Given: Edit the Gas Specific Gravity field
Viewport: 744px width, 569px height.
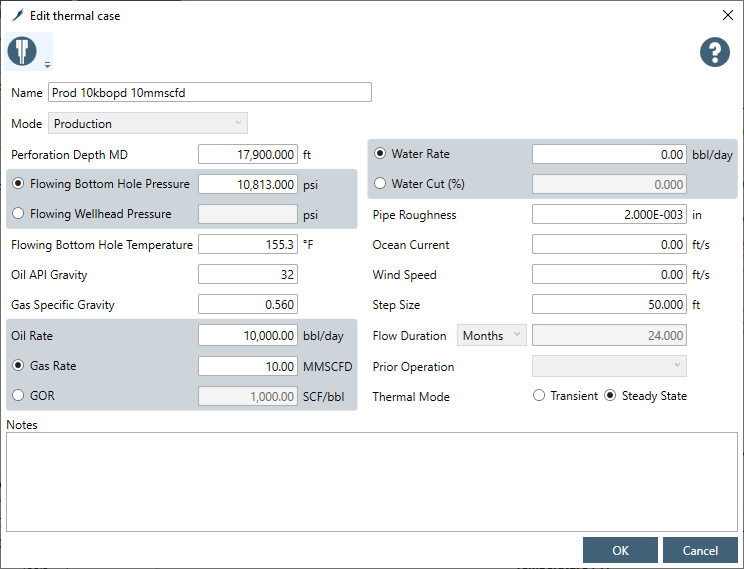Looking at the screenshot, I should [x=248, y=304].
